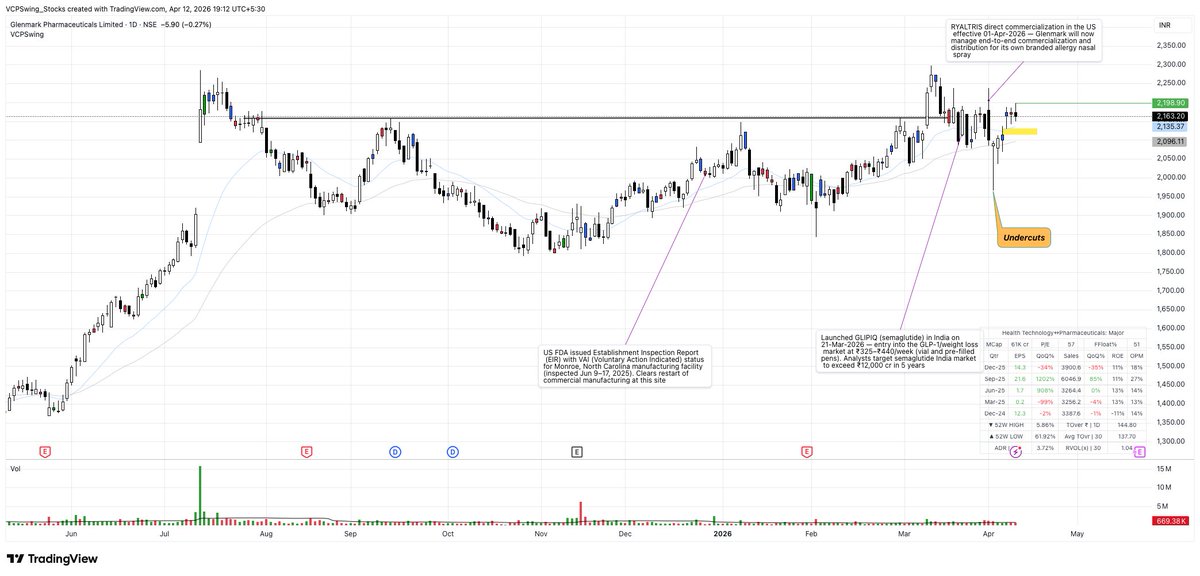Select the orange Undercuts callout label
The height and width of the screenshot is (576, 1200).
(1024, 237)
